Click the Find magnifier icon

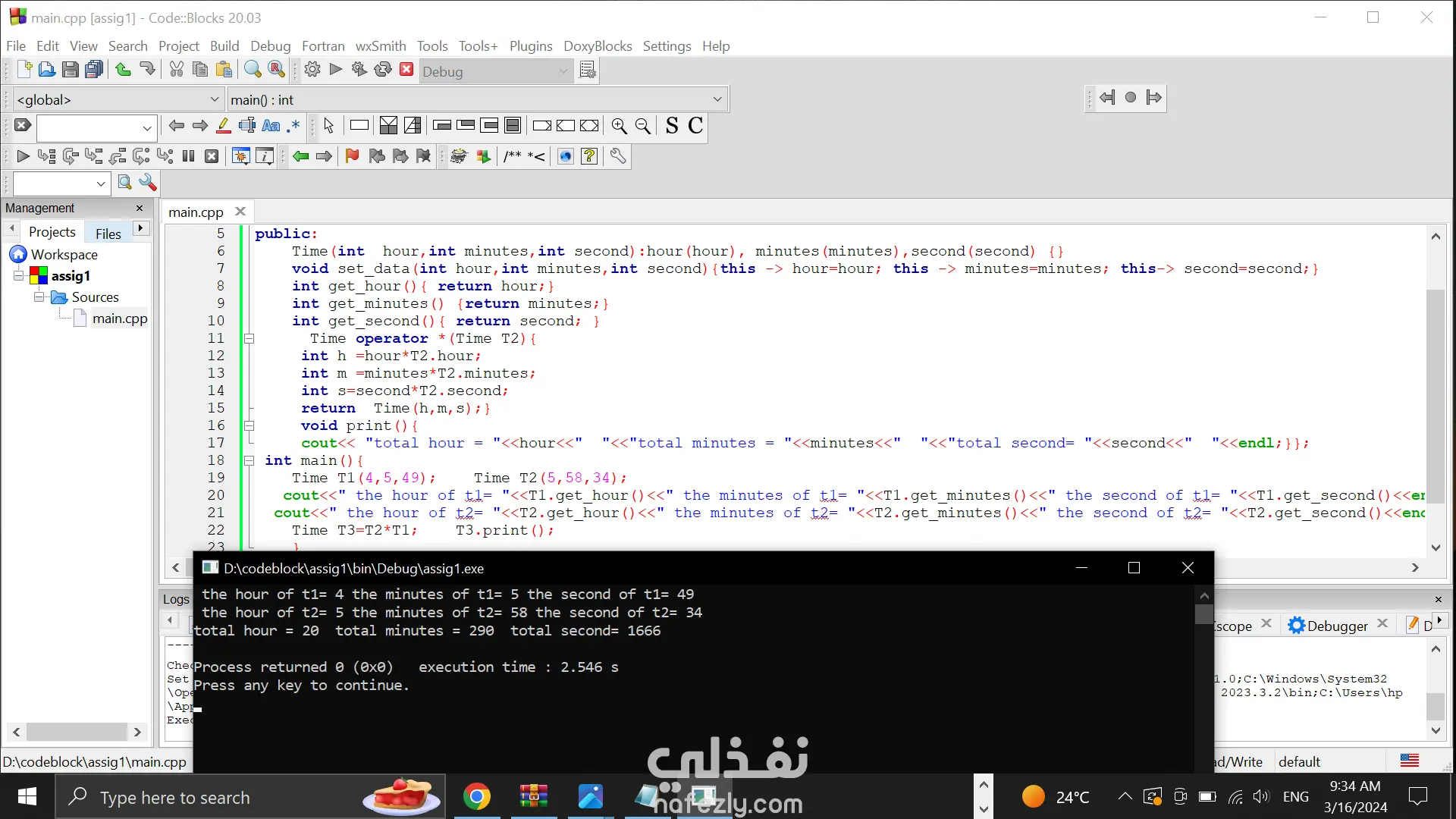coord(253,71)
